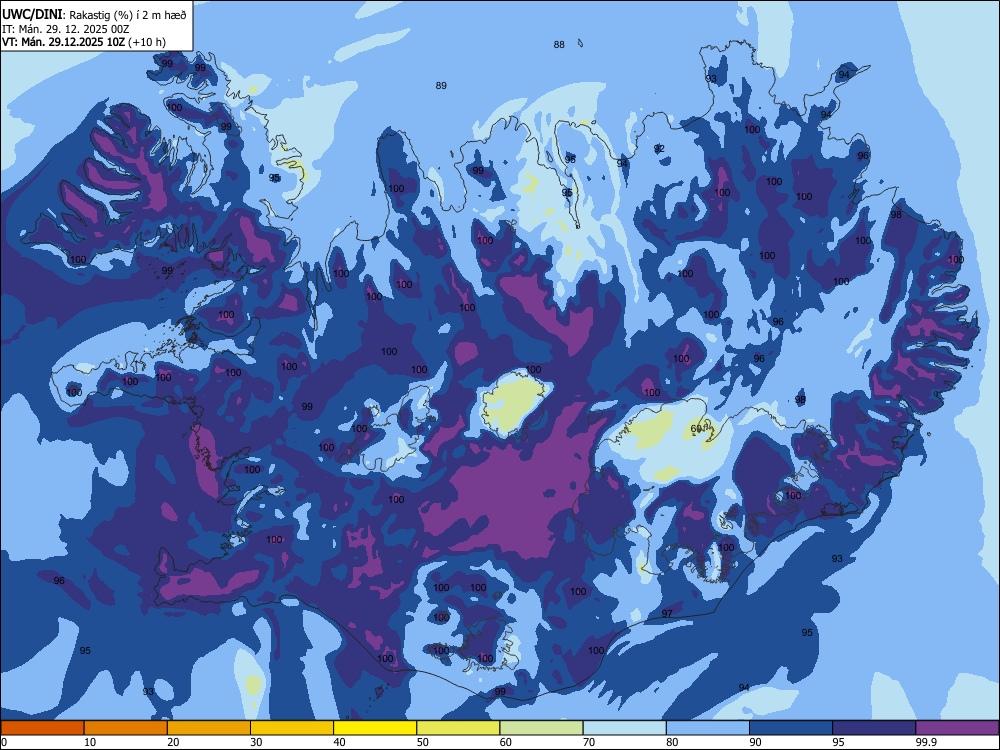1000x750 pixels.
Task: Select the amber 30–40 legend swatch
Action: (292, 728)
